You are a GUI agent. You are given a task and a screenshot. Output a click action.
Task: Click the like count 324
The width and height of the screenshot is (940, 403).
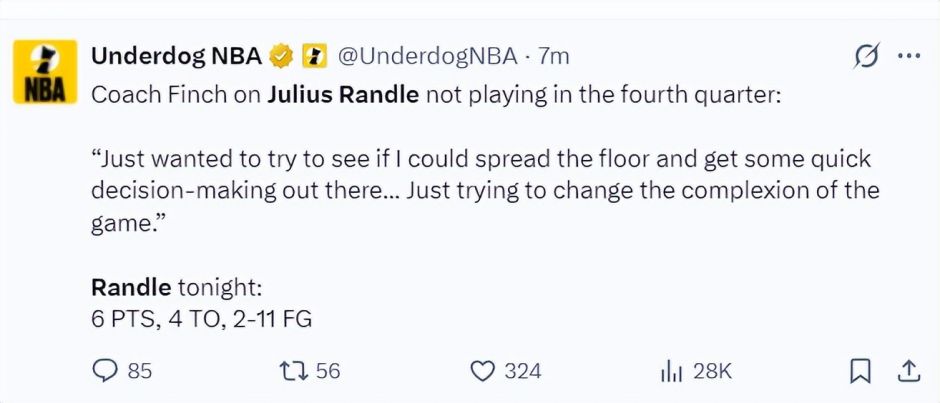pyautogui.click(x=522, y=371)
